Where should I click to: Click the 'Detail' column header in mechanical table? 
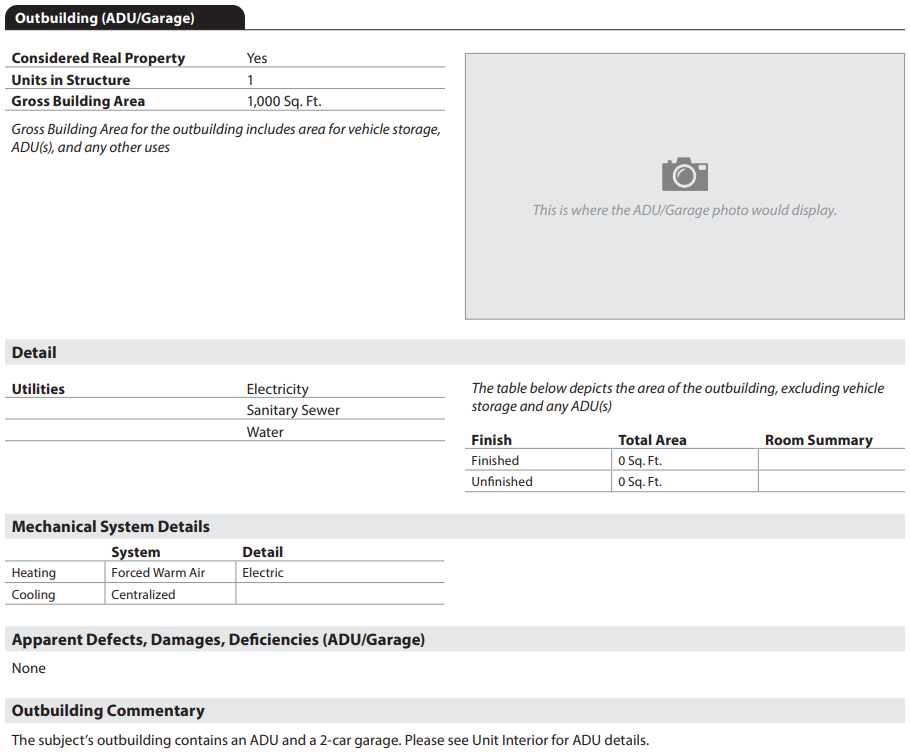(262, 552)
